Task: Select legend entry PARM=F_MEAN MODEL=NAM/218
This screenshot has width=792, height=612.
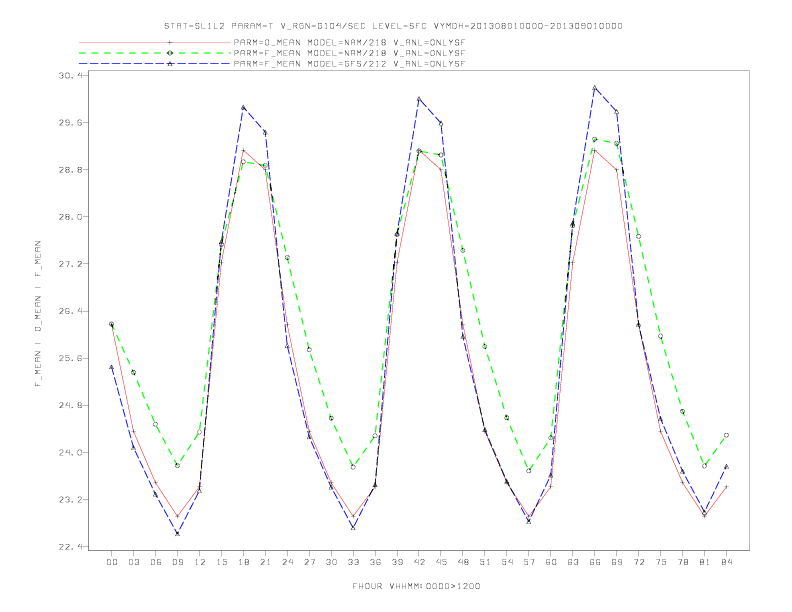Action: [349, 53]
